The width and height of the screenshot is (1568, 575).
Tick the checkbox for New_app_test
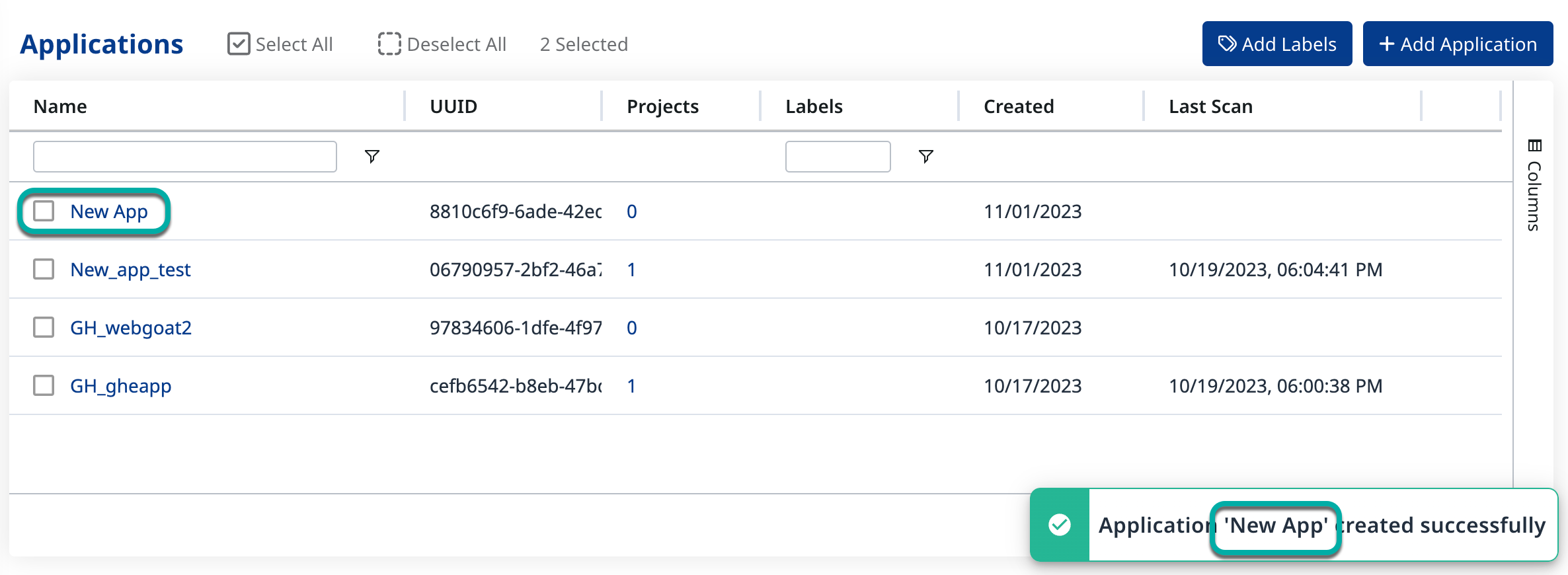[44, 270]
